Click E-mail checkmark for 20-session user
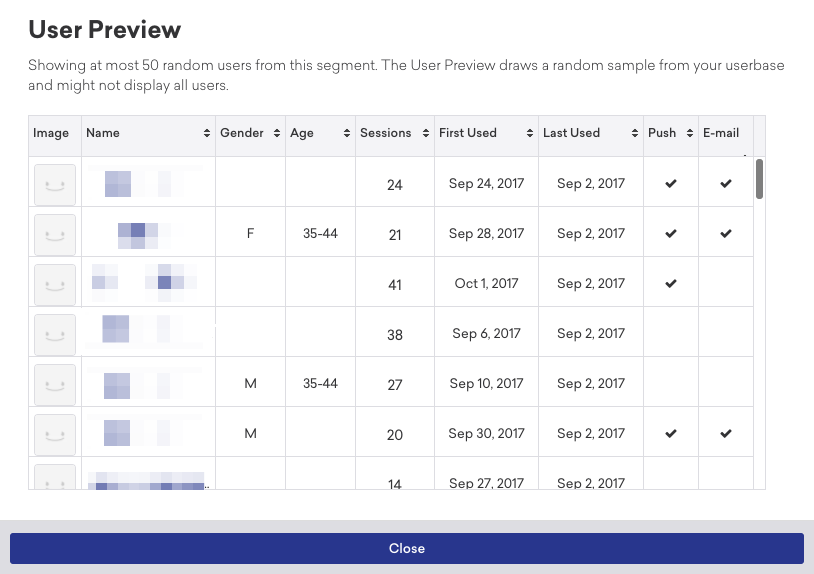The width and height of the screenshot is (814, 574). pyautogui.click(x=726, y=433)
